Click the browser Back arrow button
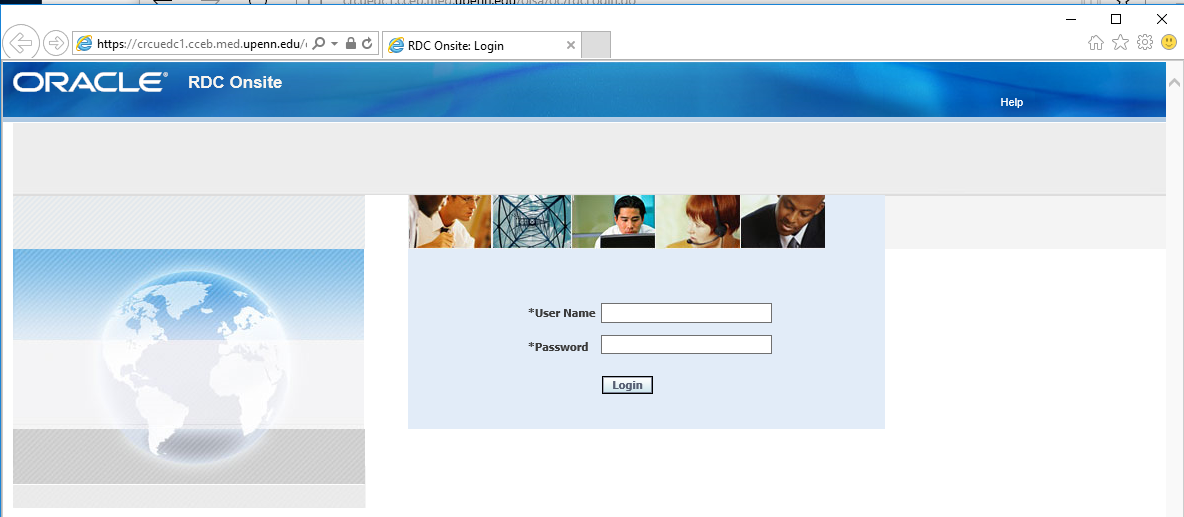Image resolution: width=1184 pixels, height=517 pixels. tap(21, 43)
